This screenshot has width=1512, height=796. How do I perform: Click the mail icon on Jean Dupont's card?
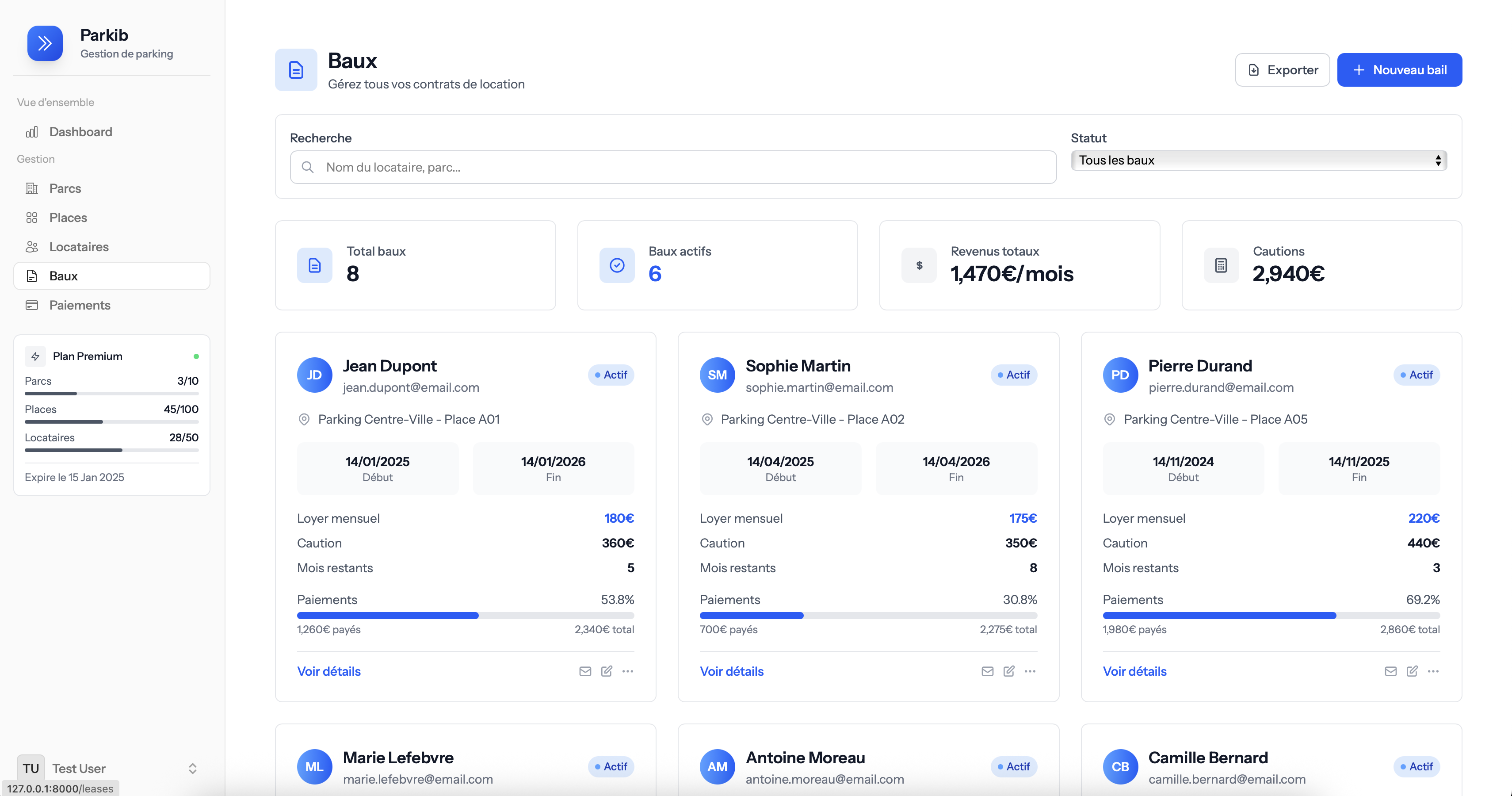tap(584, 671)
